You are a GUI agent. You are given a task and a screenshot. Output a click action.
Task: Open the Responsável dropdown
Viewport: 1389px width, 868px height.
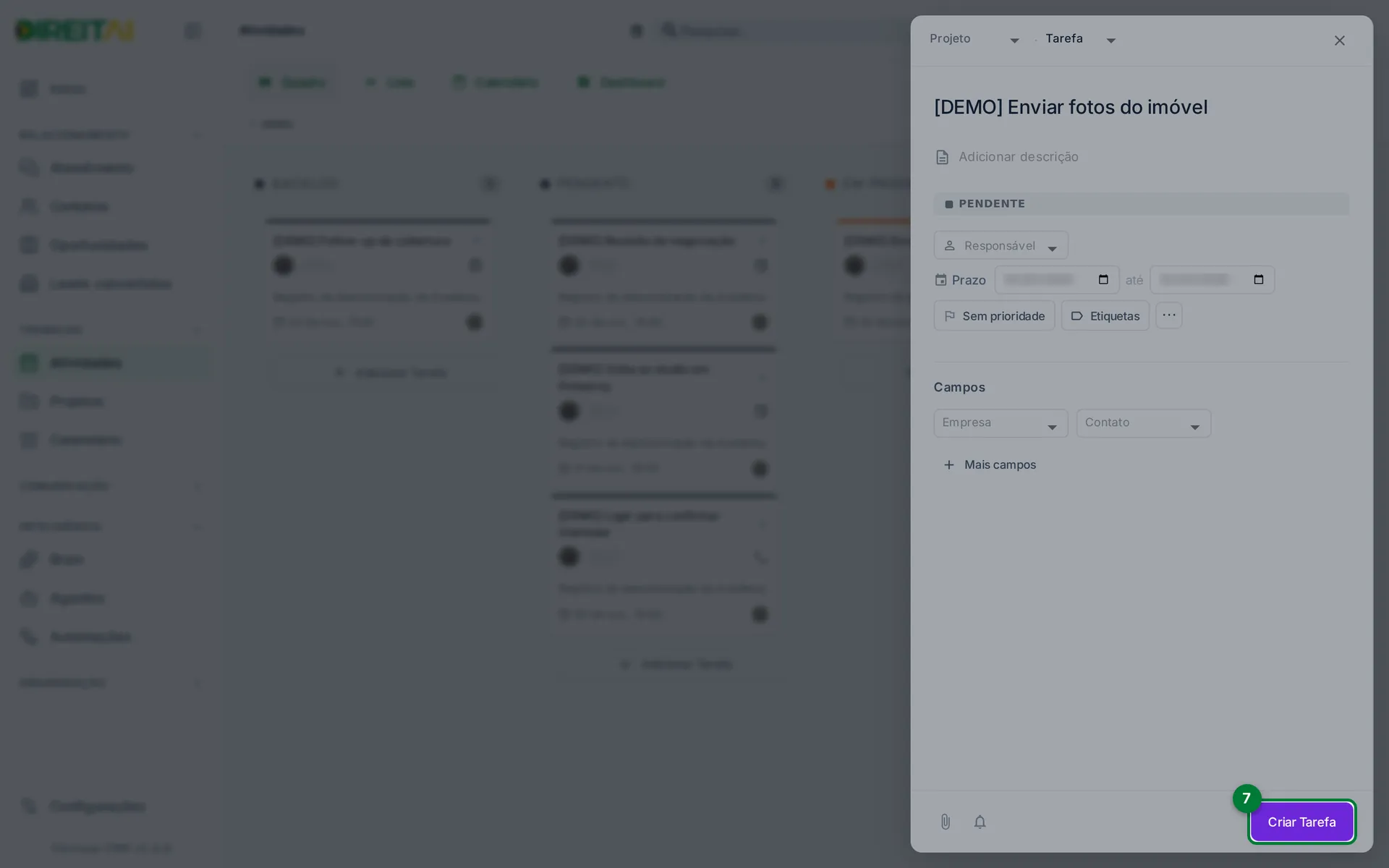click(x=1001, y=246)
